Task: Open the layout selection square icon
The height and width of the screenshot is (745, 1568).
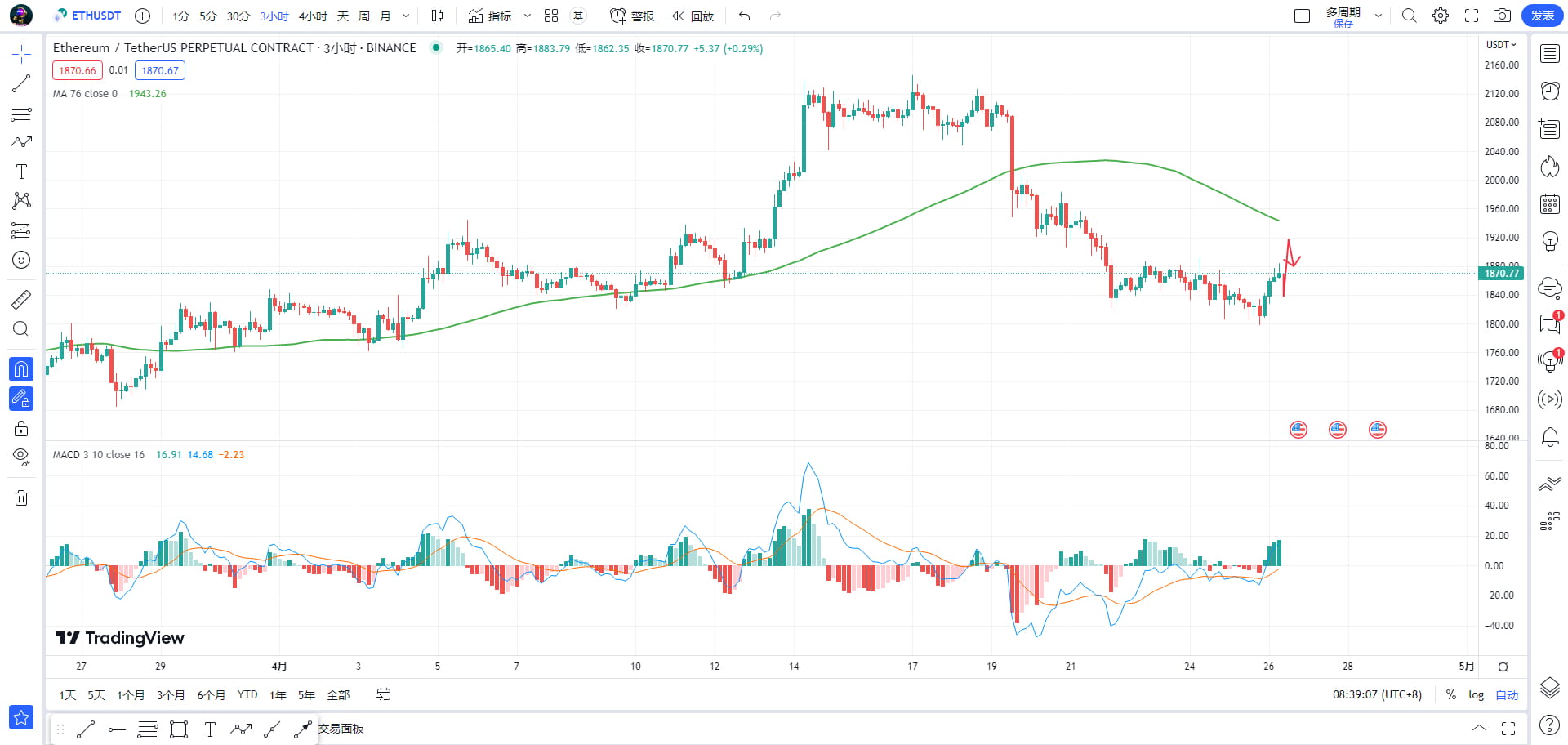Action: (x=1302, y=16)
